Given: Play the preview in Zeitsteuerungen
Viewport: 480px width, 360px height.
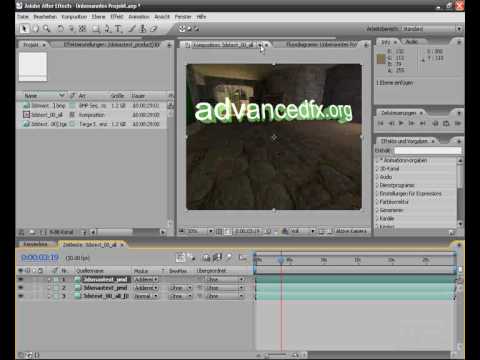Looking at the screenshot, I should (x=401, y=124).
